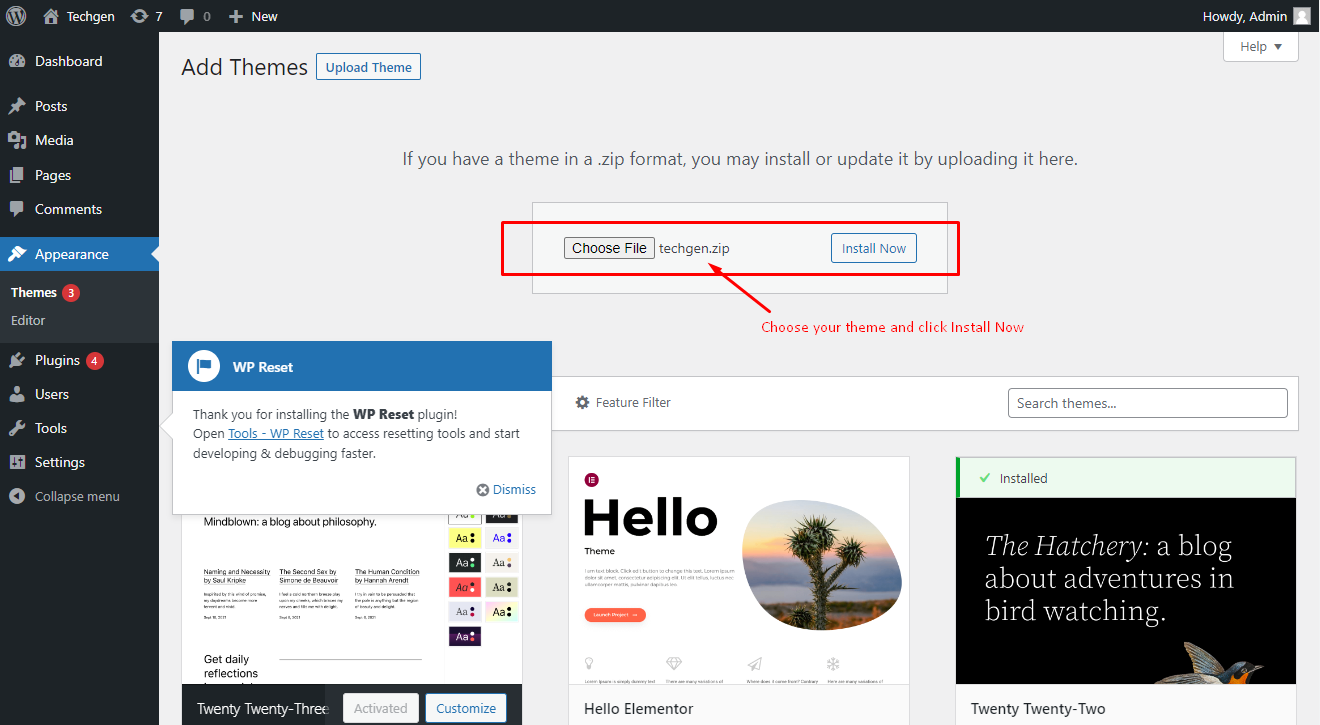This screenshot has height=725, width=1320.
Task: Click the Collapse menu arrow icon
Action: 17,496
